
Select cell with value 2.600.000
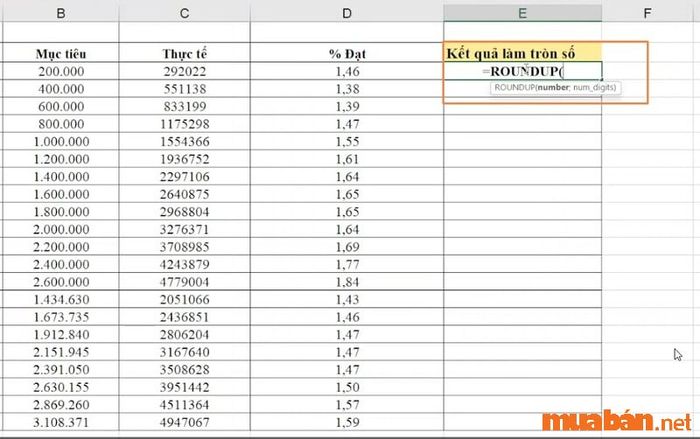click(x=61, y=282)
